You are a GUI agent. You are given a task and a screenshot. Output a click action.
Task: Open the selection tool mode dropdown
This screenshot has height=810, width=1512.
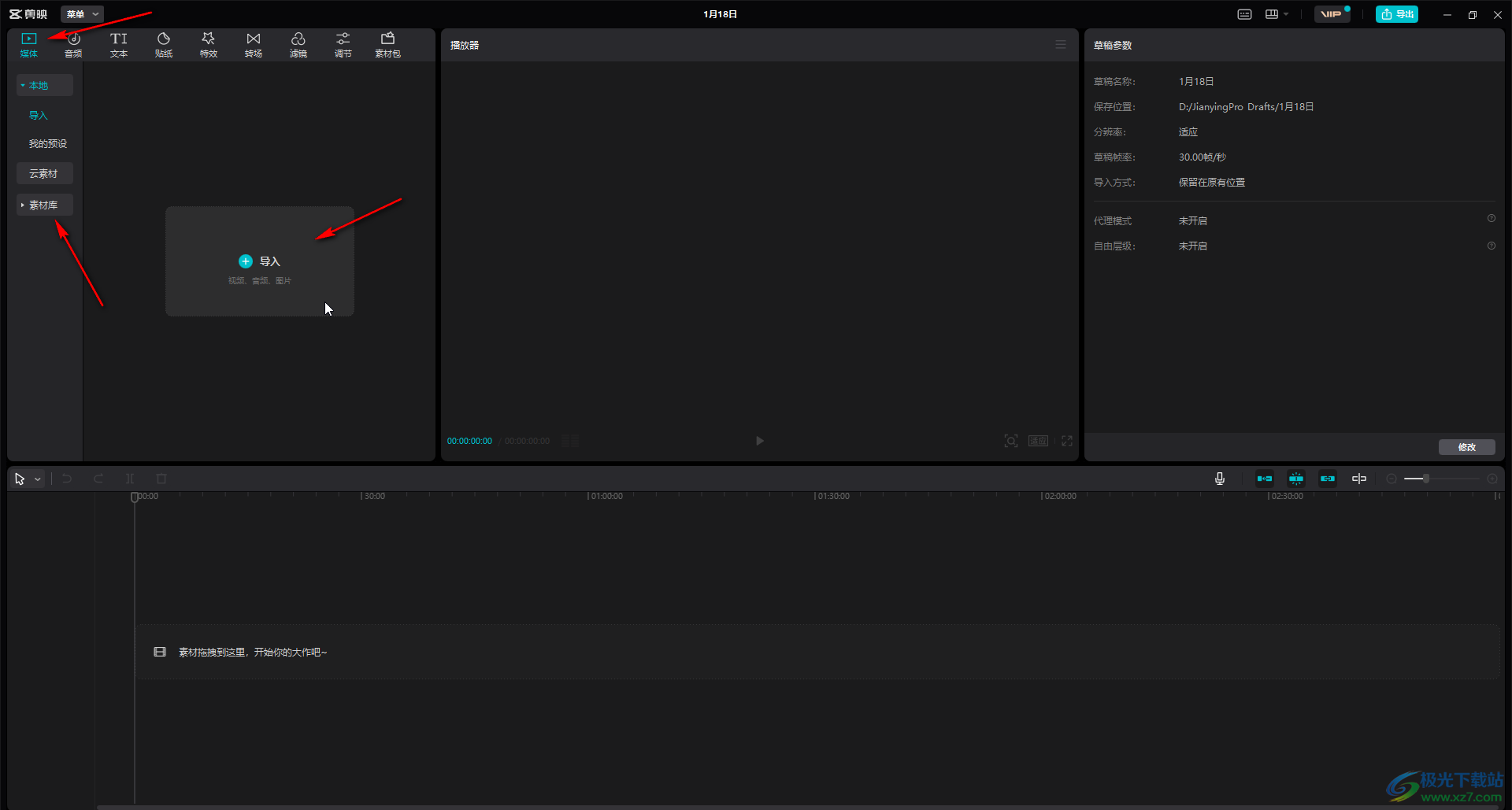pyautogui.click(x=37, y=479)
